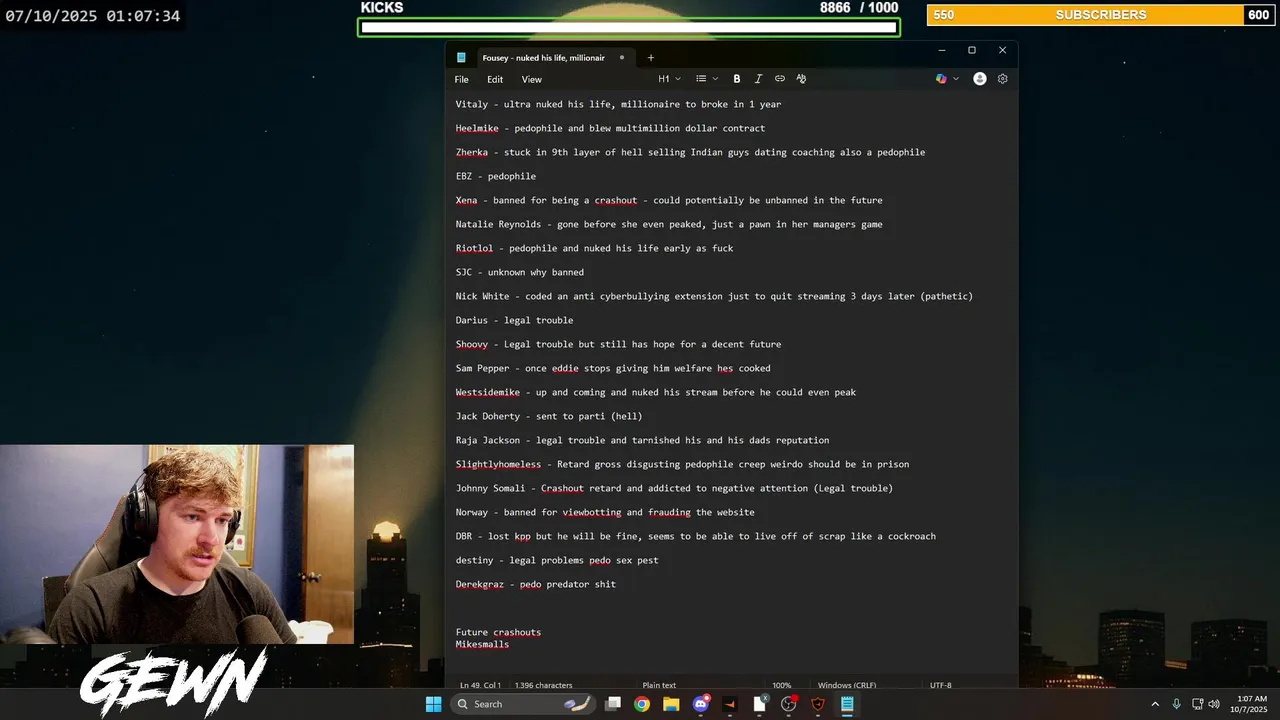Open the View menu

[532, 79]
